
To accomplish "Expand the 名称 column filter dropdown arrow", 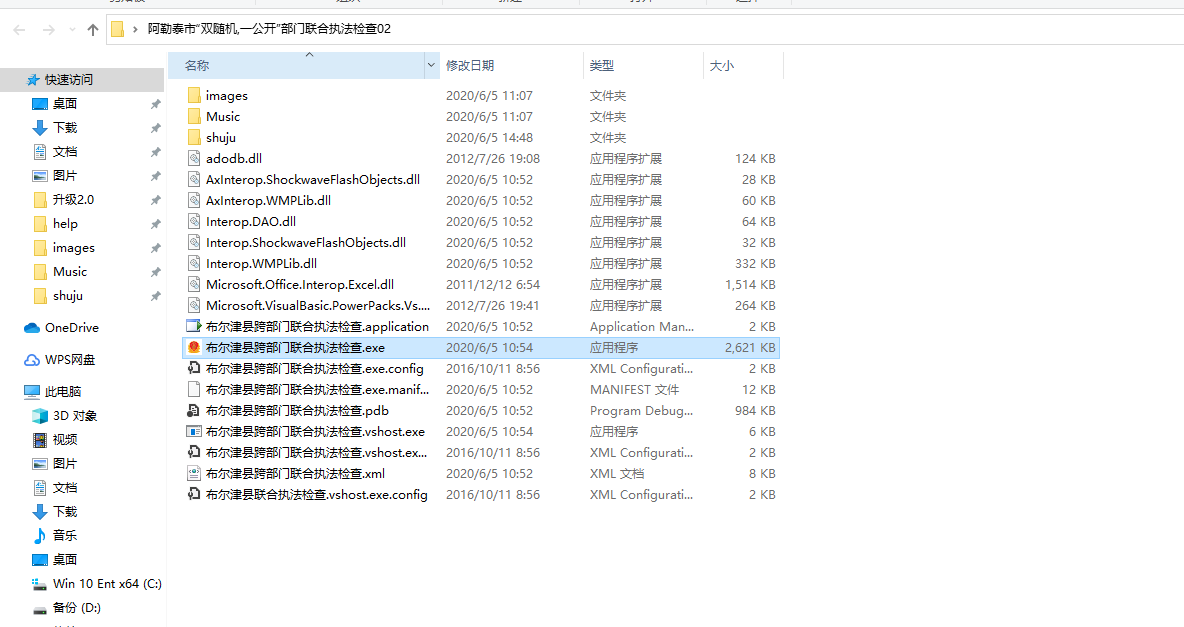I will (x=431, y=66).
